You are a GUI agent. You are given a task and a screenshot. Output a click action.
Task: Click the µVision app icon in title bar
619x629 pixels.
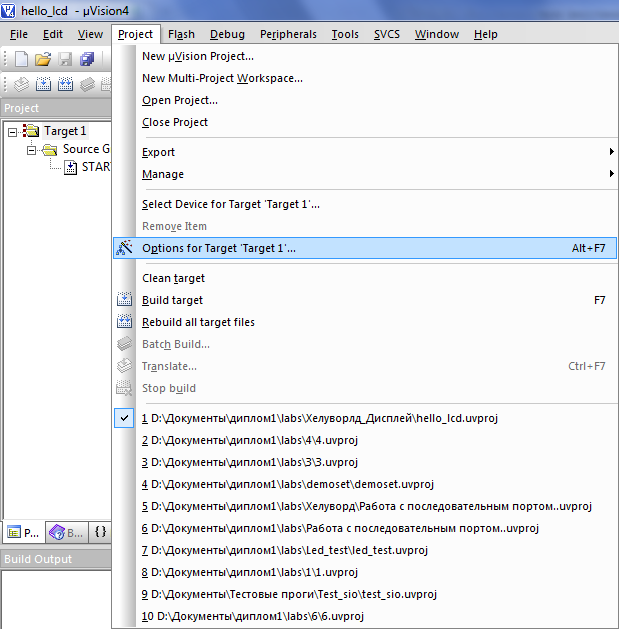[x=8, y=10]
